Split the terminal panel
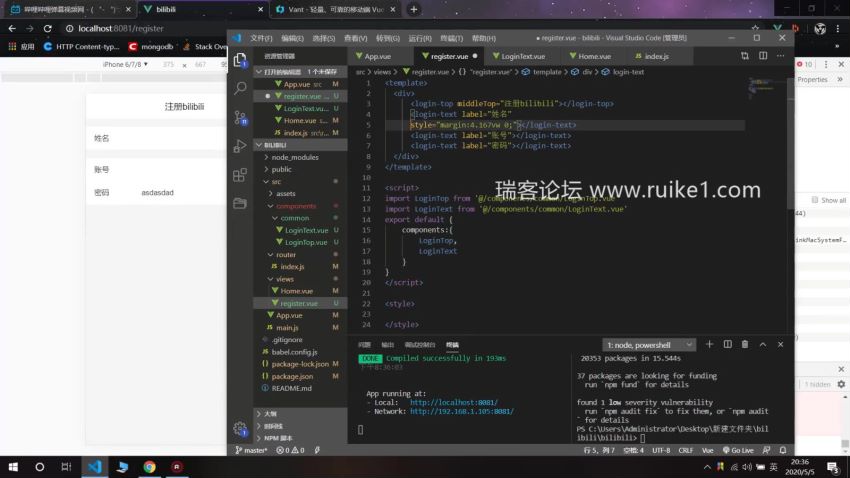 (727, 345)
